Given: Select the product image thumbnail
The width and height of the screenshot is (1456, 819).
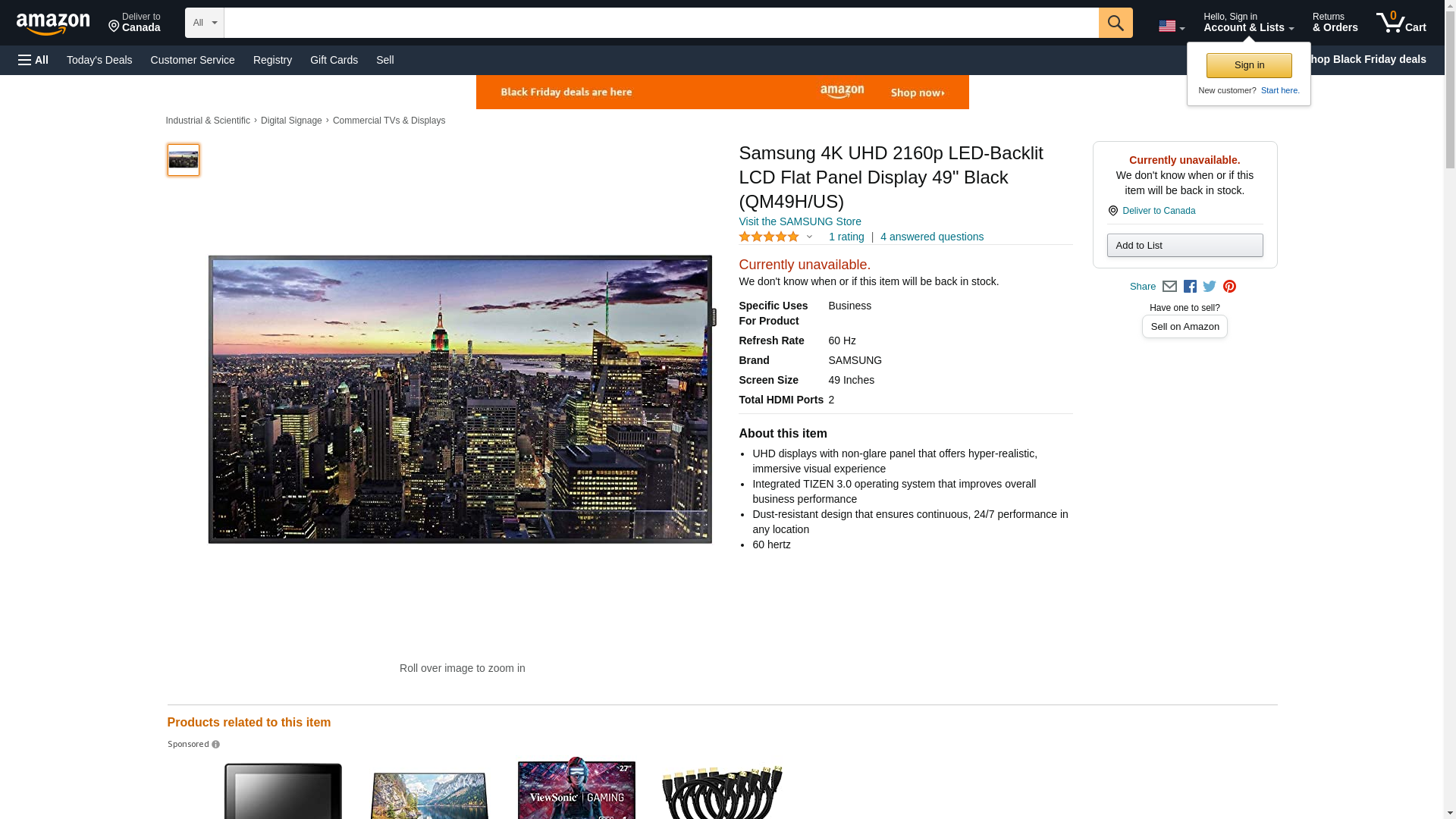Looking at the screenshot, I should pos(184,160).
